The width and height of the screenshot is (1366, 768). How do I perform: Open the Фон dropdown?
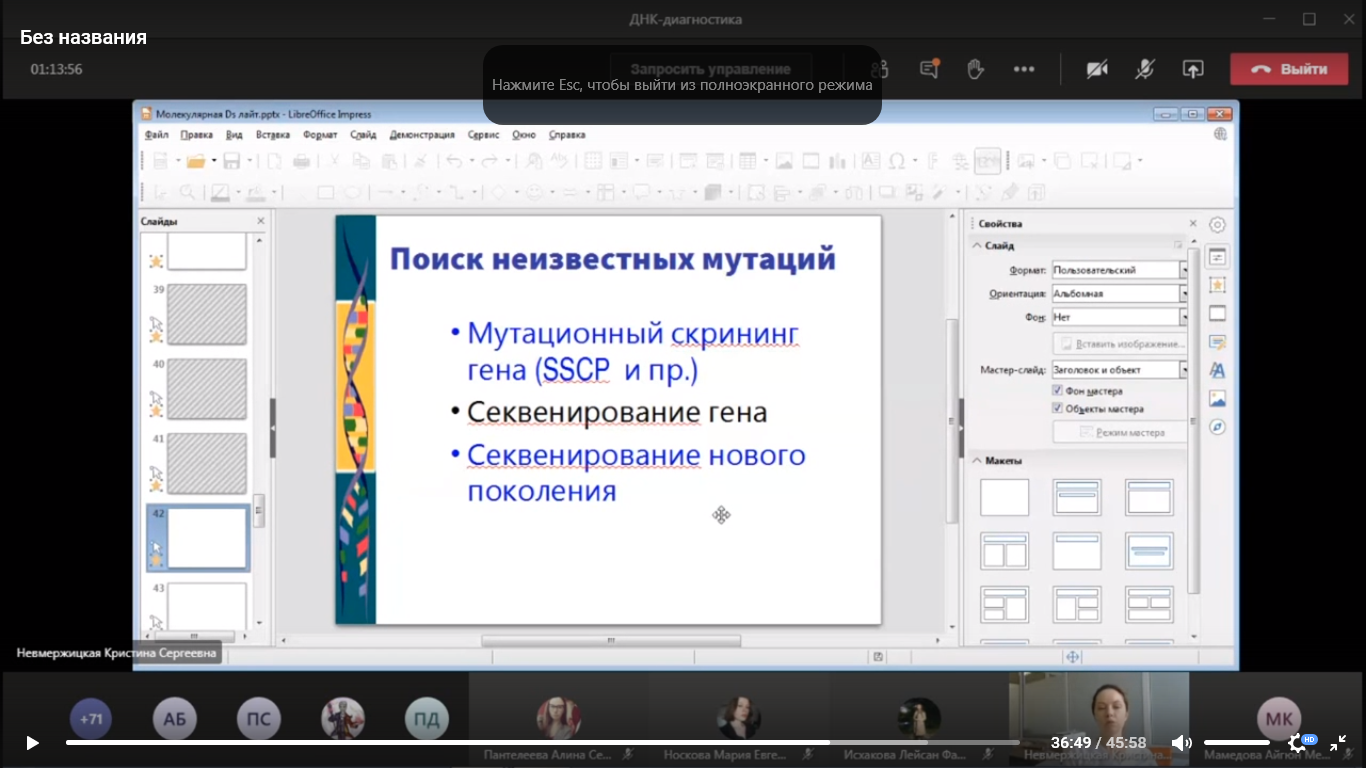pos(1120,317)
